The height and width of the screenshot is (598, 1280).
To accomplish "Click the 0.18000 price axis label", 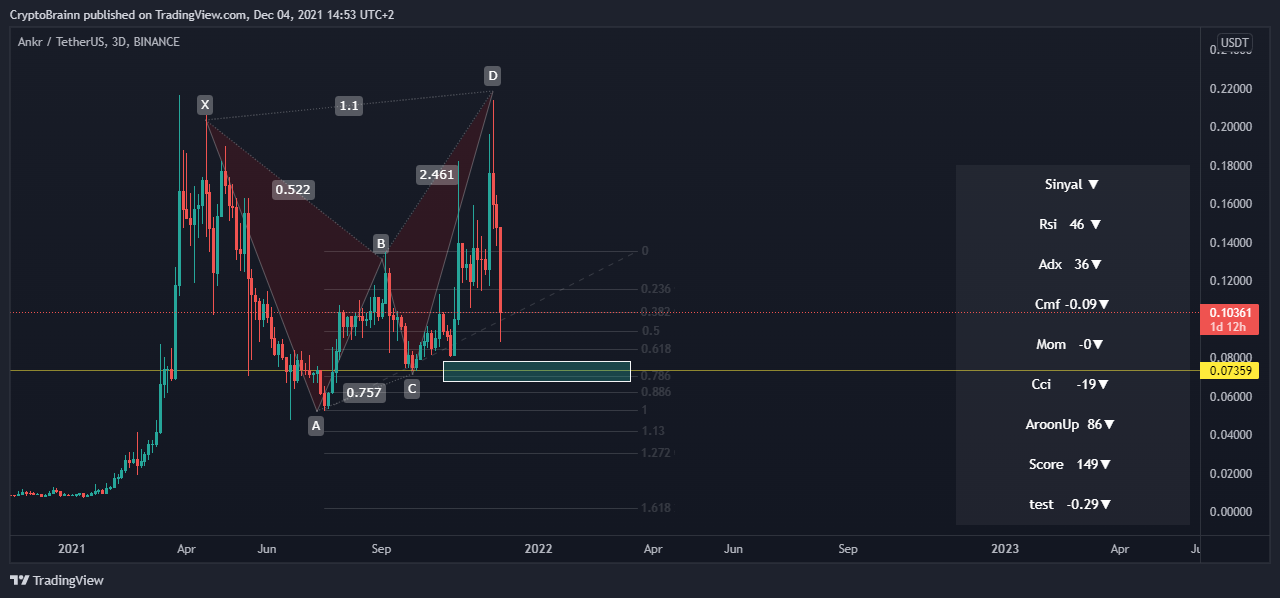I will pos(1229,166).
